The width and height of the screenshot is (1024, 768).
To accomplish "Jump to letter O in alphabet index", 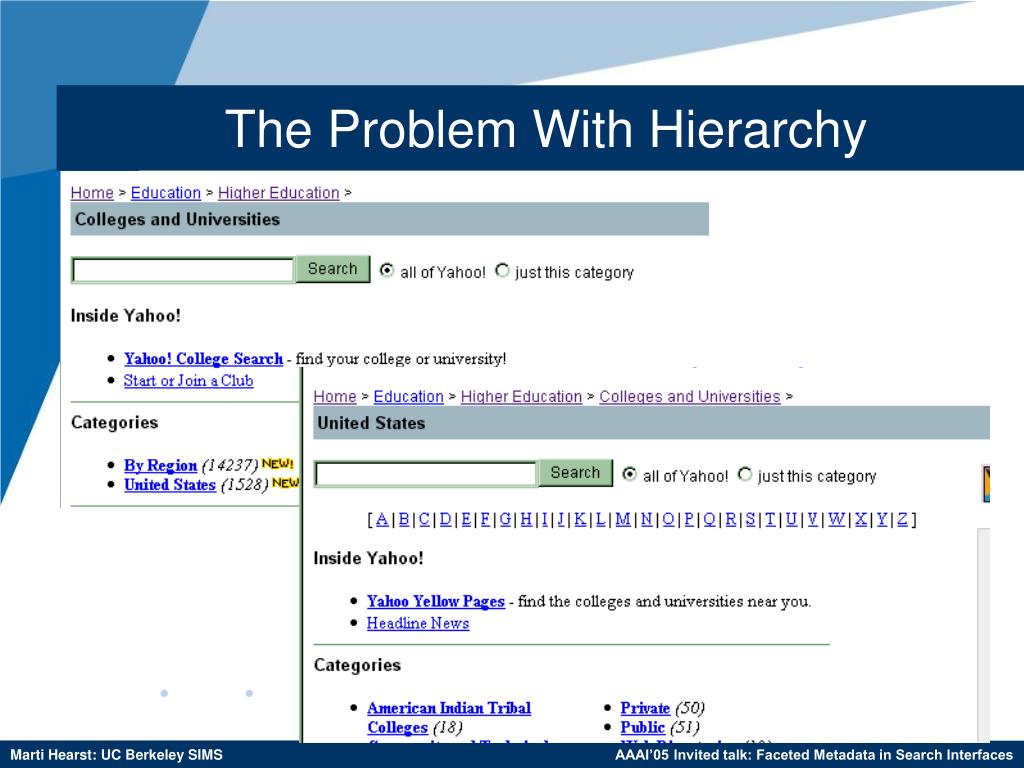I will (668, 520).
